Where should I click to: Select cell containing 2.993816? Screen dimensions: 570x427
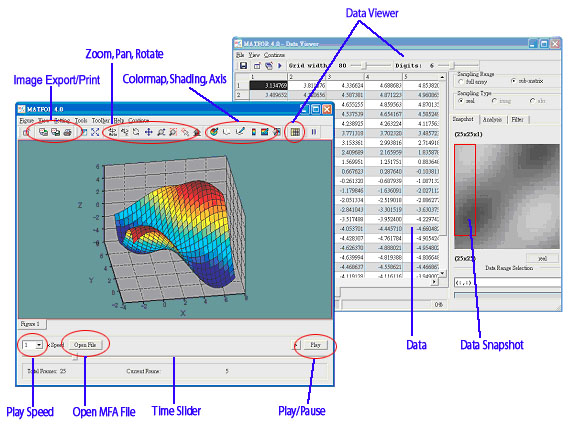pyautogui.click(x=384, y=142)
